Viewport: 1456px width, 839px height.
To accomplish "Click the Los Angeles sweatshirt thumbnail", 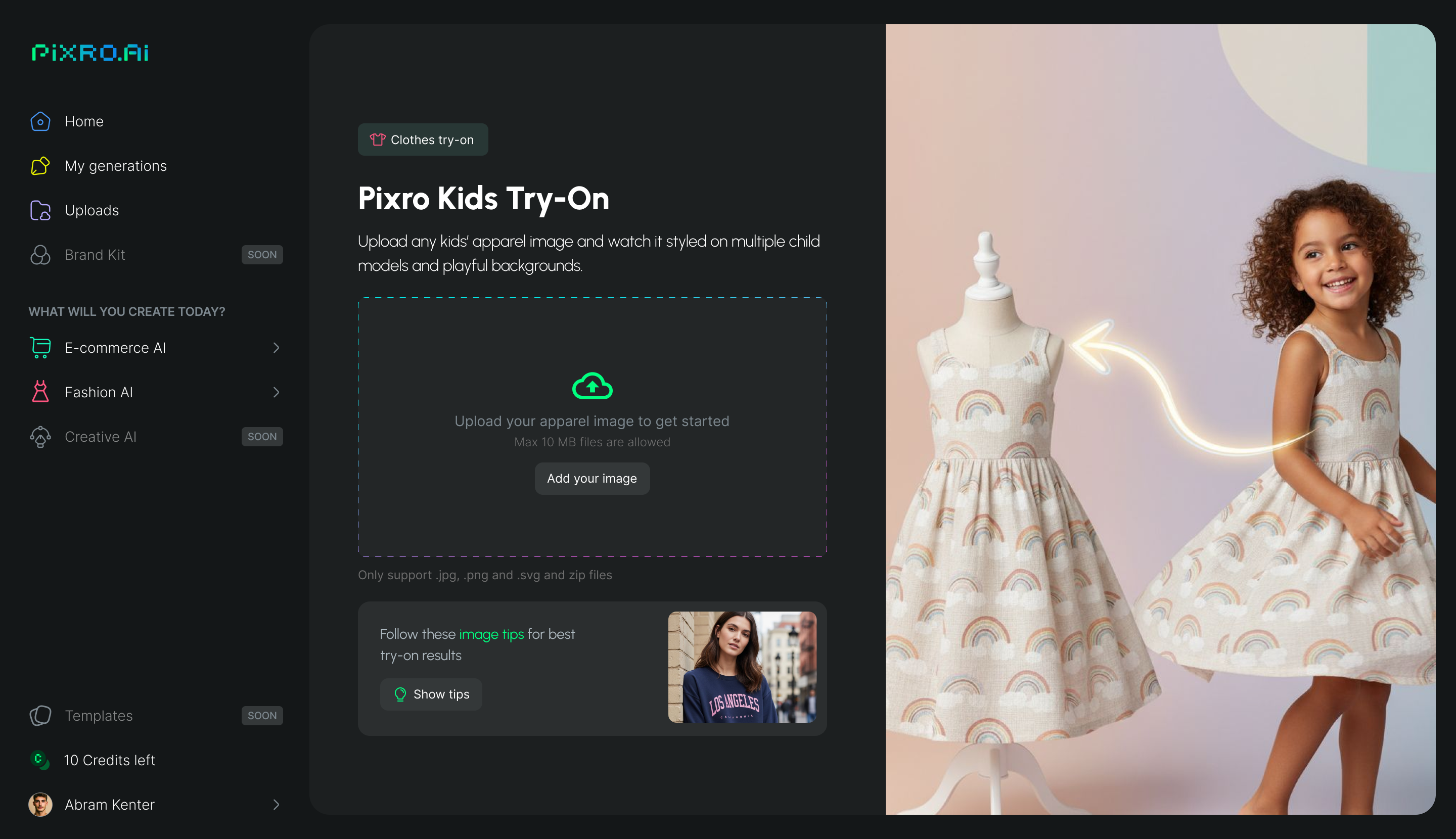I will [742, 667].
